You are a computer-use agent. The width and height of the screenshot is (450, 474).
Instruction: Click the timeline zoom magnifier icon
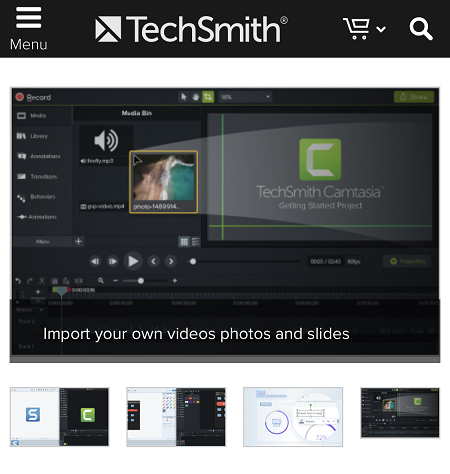(x=101, y=281)
